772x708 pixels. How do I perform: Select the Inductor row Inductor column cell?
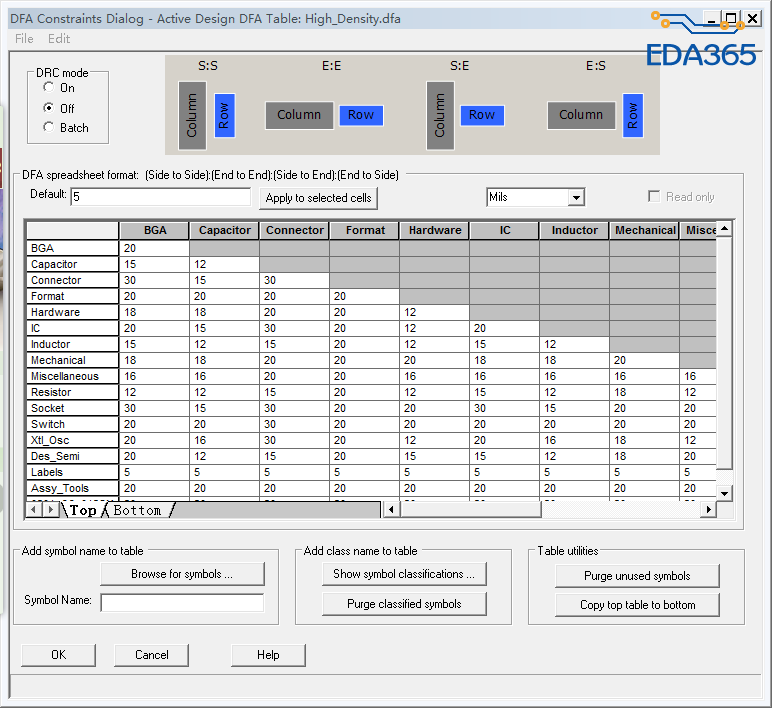point(575,344)
